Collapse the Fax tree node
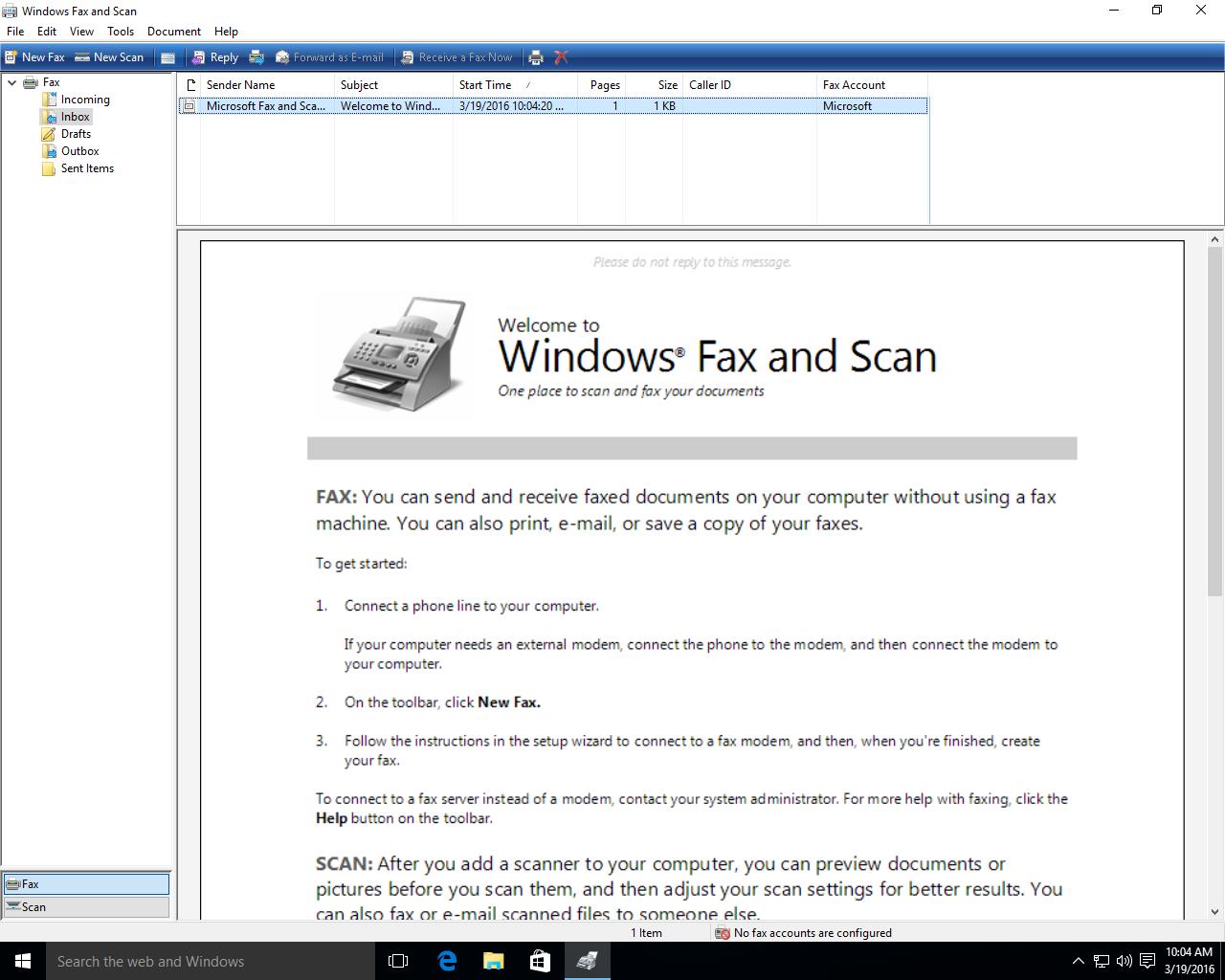This screenshot has width=1225, height=980. pyautogui.click(x=12, y=82)
